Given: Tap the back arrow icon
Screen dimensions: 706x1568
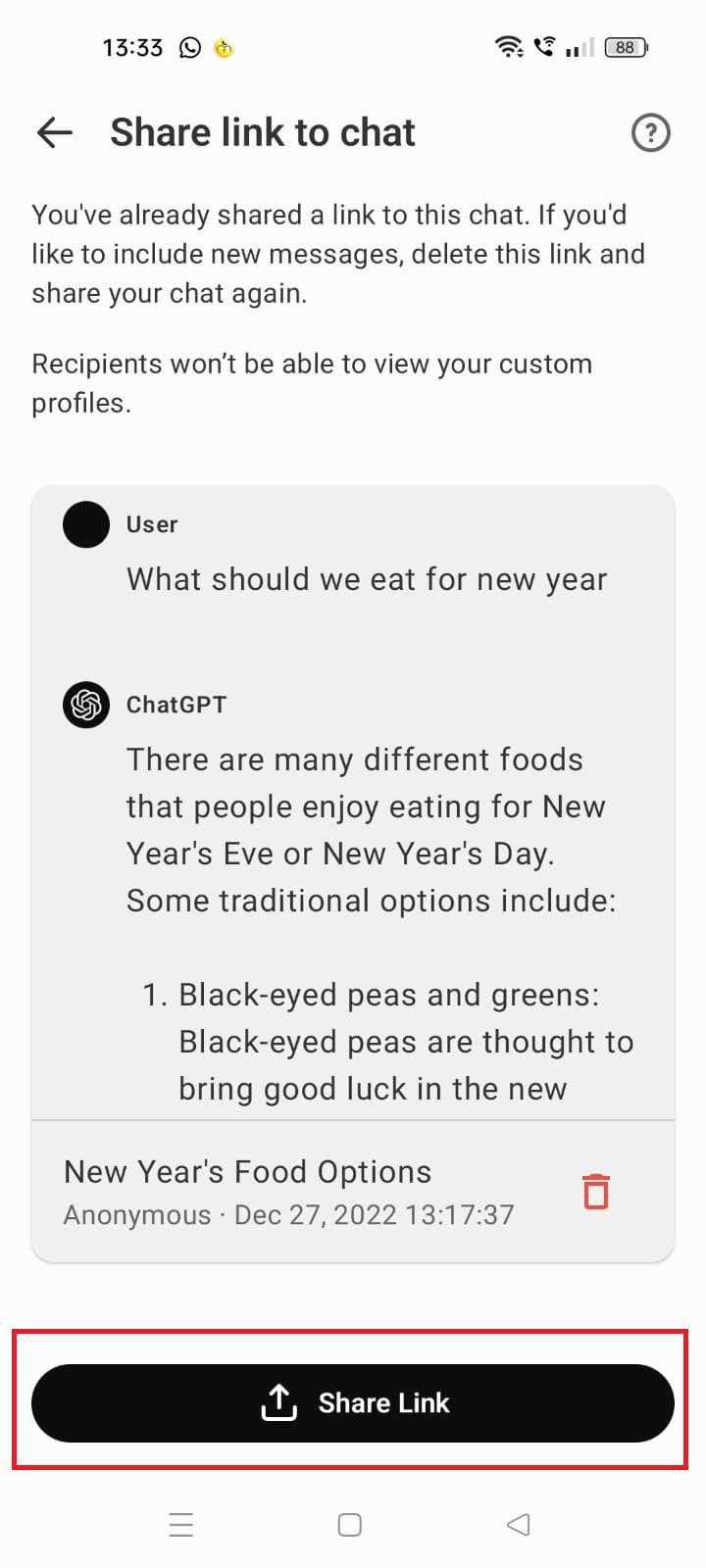Looking at the screenshot, I should tap(55, 132).
